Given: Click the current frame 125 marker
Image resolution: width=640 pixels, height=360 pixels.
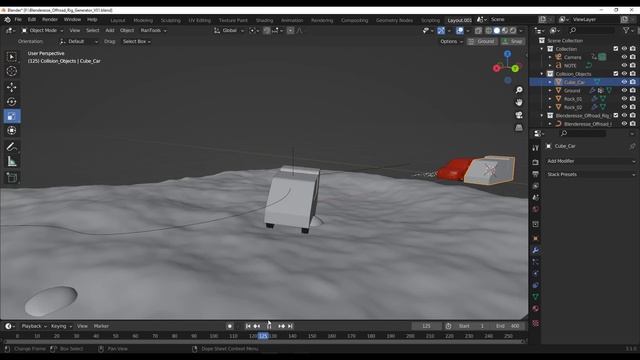Looking at the screenshot, I should point(263,336).
